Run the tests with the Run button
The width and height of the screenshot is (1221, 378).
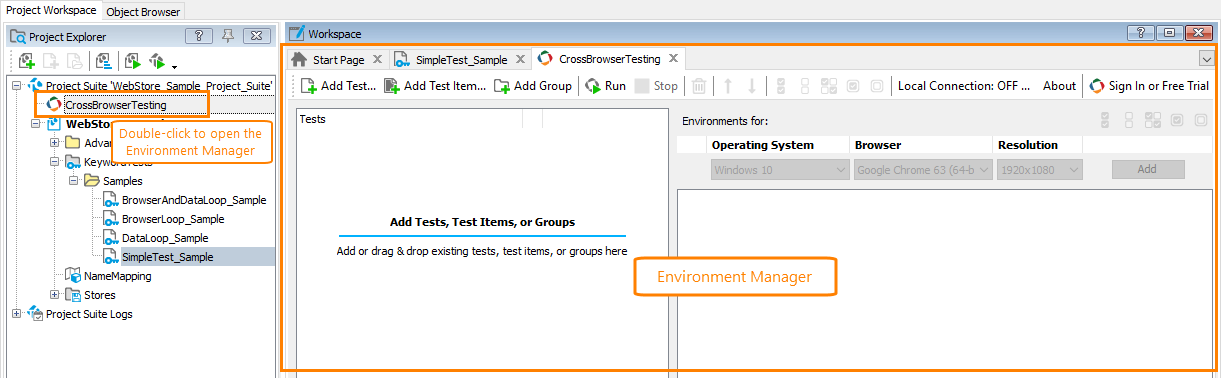605,86
